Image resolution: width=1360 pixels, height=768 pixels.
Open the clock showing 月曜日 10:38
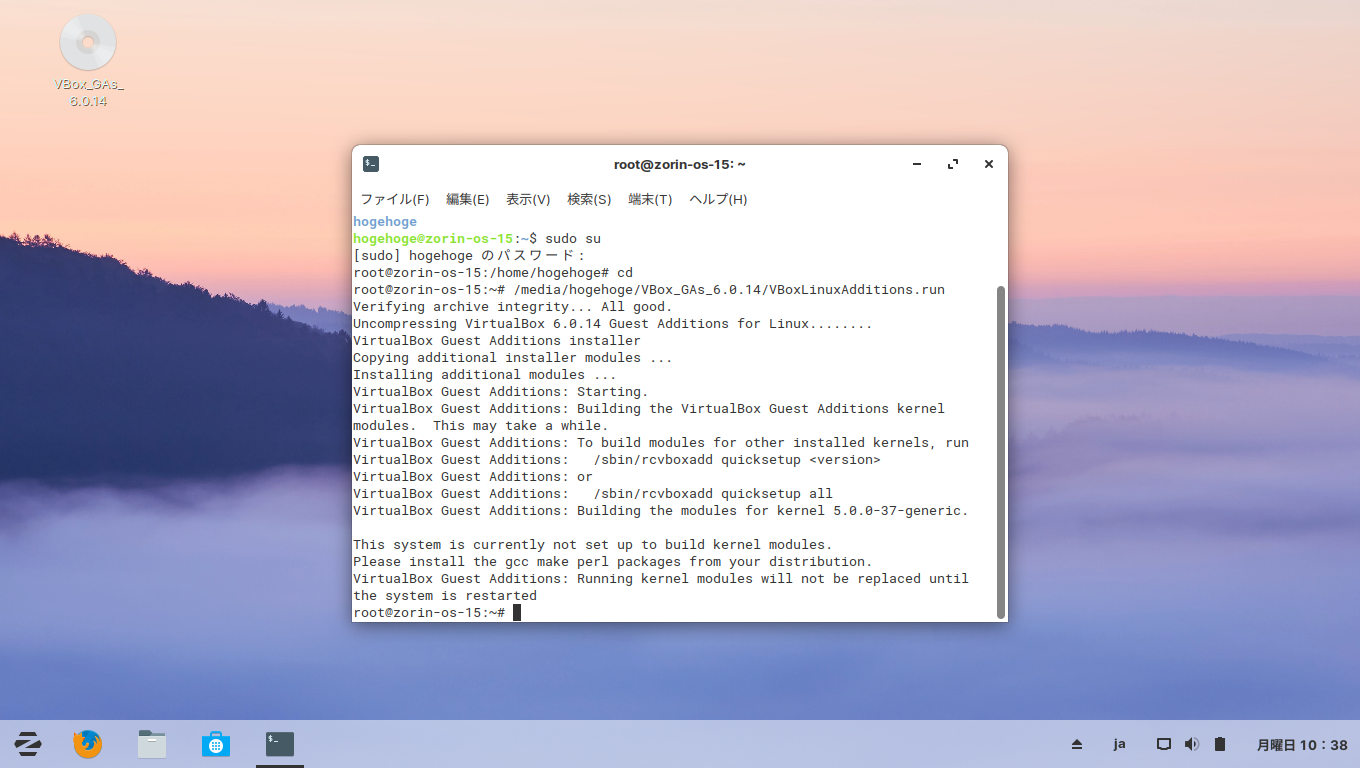[1302, 745]
